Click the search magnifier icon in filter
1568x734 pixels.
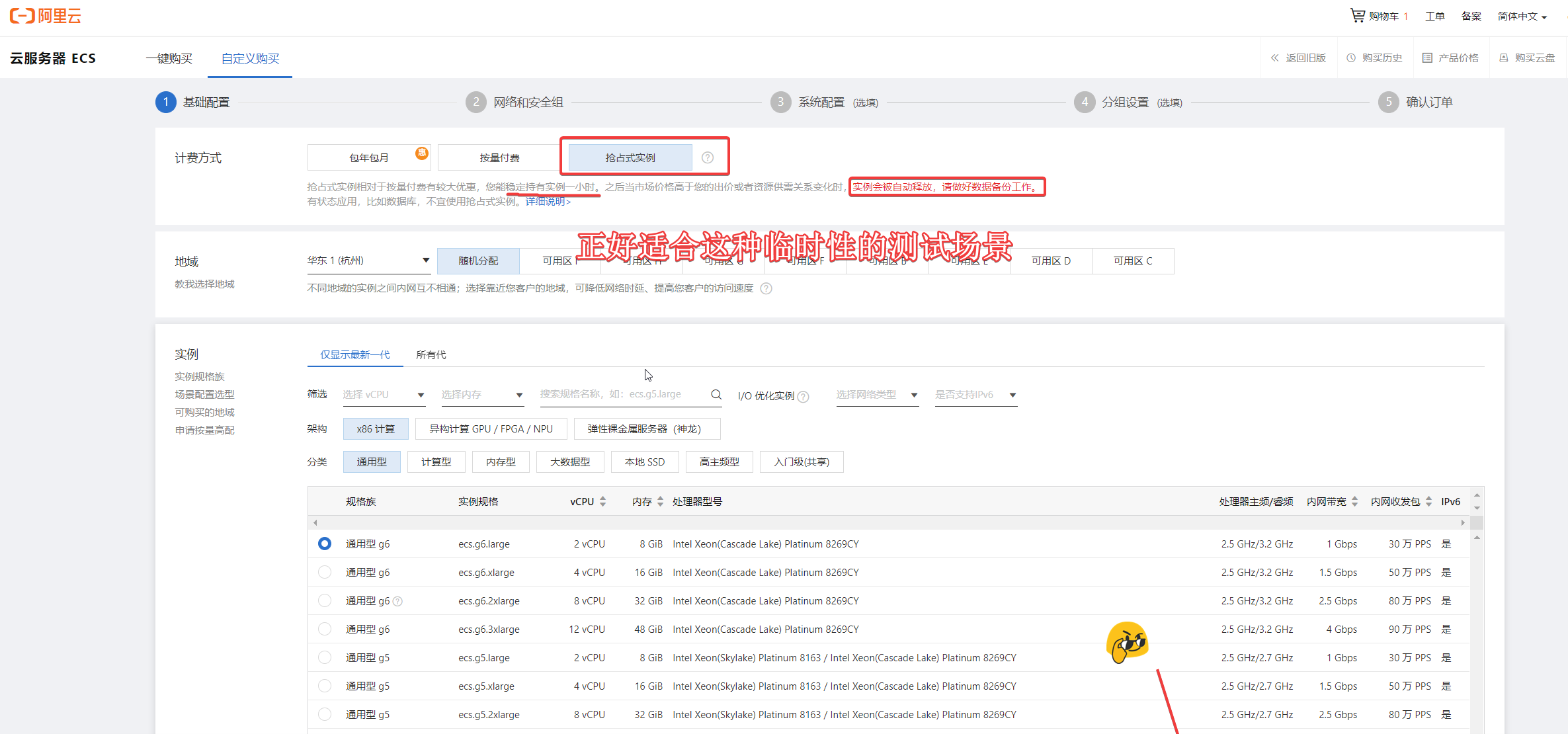click(716, 395)
